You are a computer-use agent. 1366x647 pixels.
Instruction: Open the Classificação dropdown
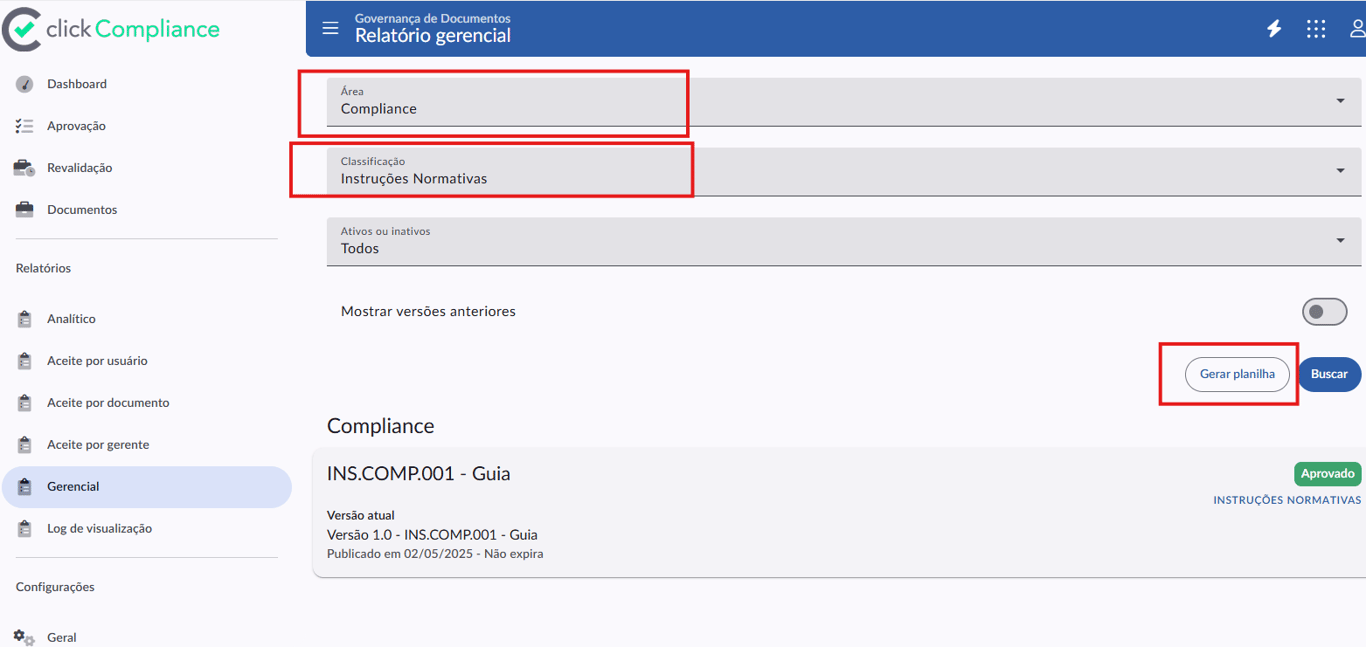844,172
